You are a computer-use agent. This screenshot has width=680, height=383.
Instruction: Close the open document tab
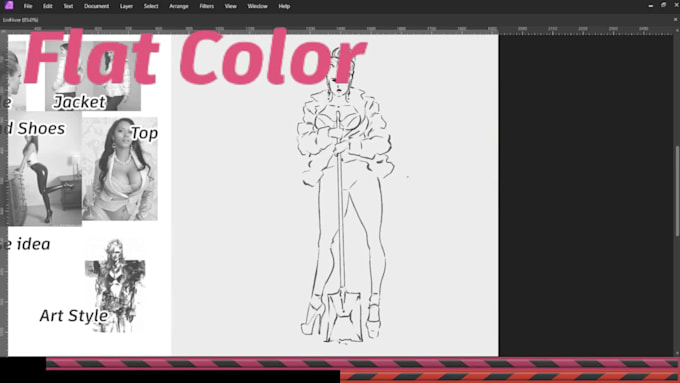(675, 20)
